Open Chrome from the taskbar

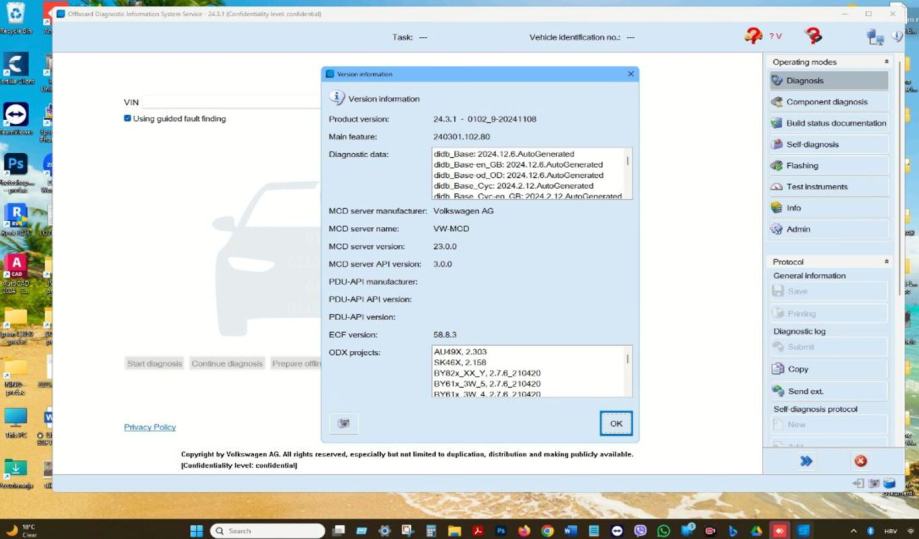click(547, 531)
